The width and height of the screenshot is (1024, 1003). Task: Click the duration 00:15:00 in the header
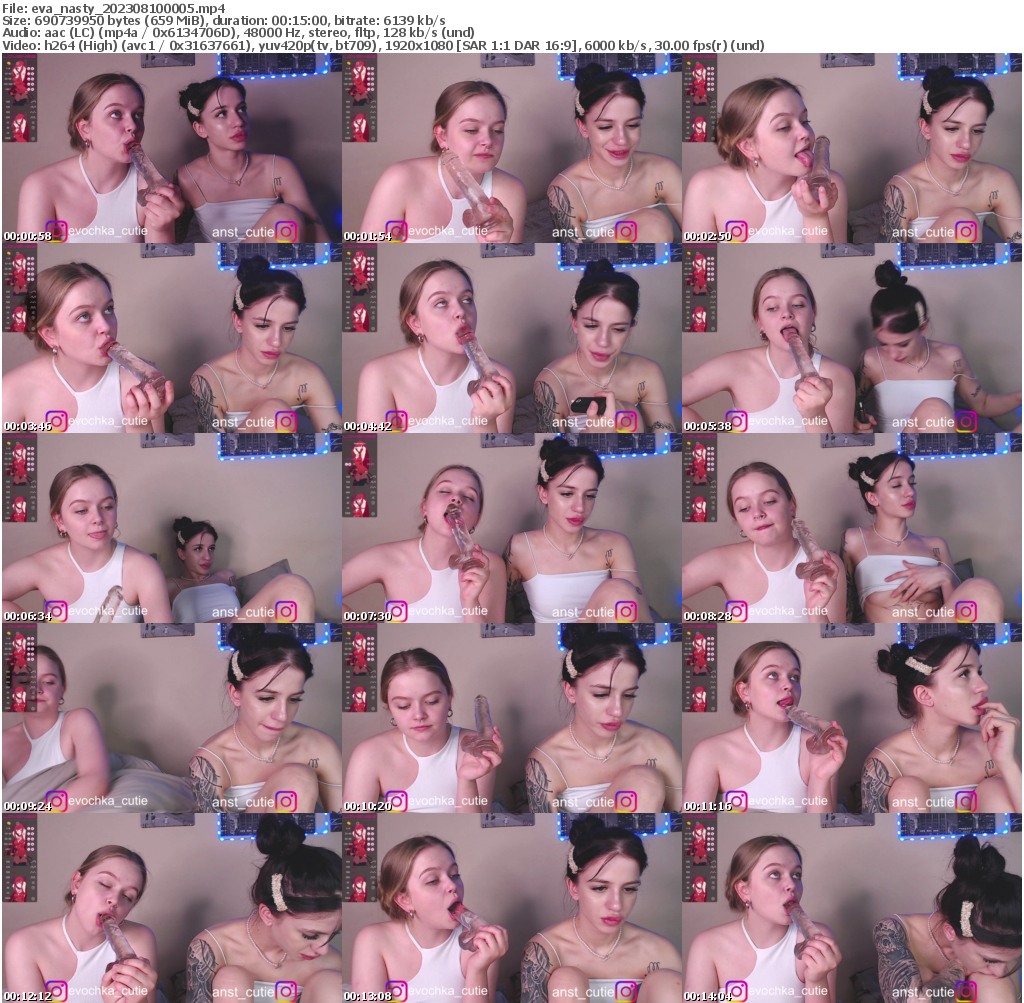point(300,19)
